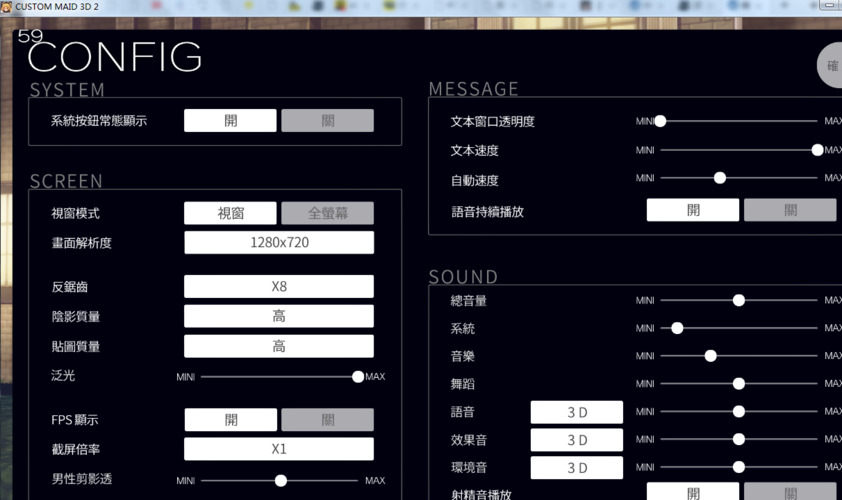Adjust the 文本速度 slider handle
The height and width of the screenshot is (500, 842).
point(817,150)
